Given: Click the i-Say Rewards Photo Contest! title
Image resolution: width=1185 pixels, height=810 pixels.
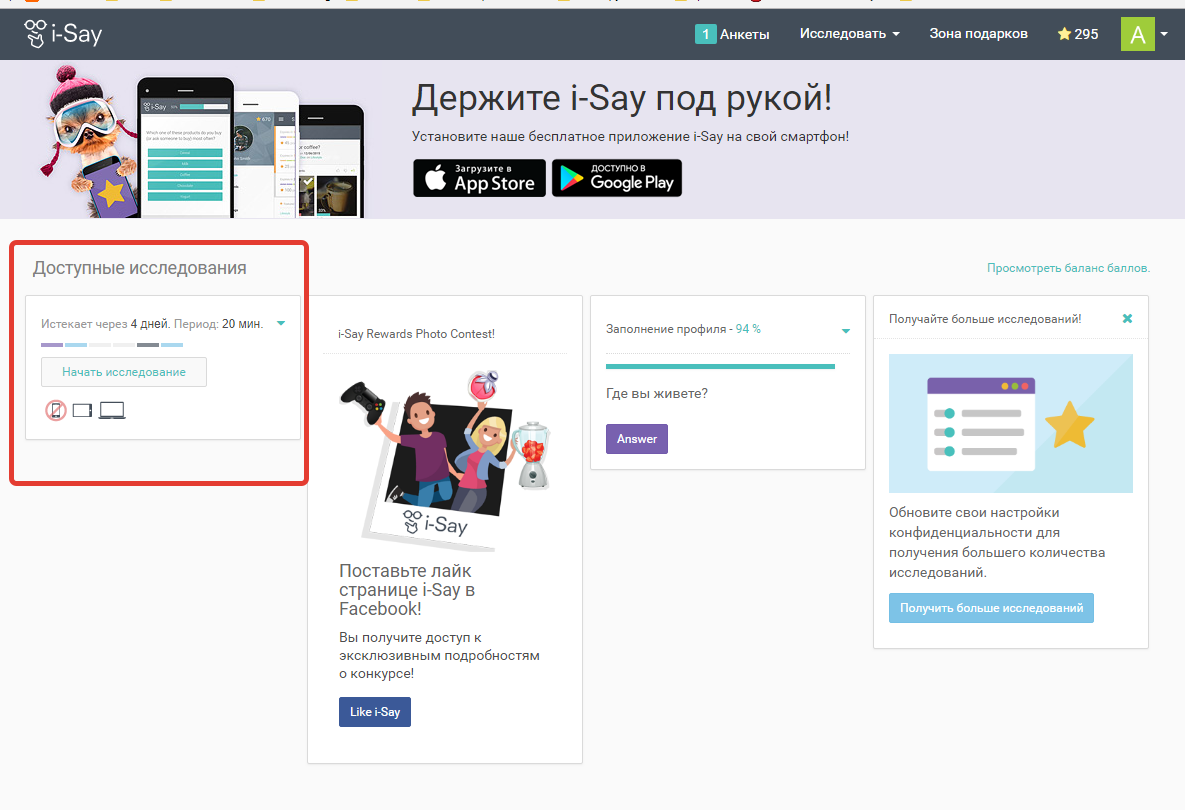Looking at the screenshot, I should click(x=416, y=334).
